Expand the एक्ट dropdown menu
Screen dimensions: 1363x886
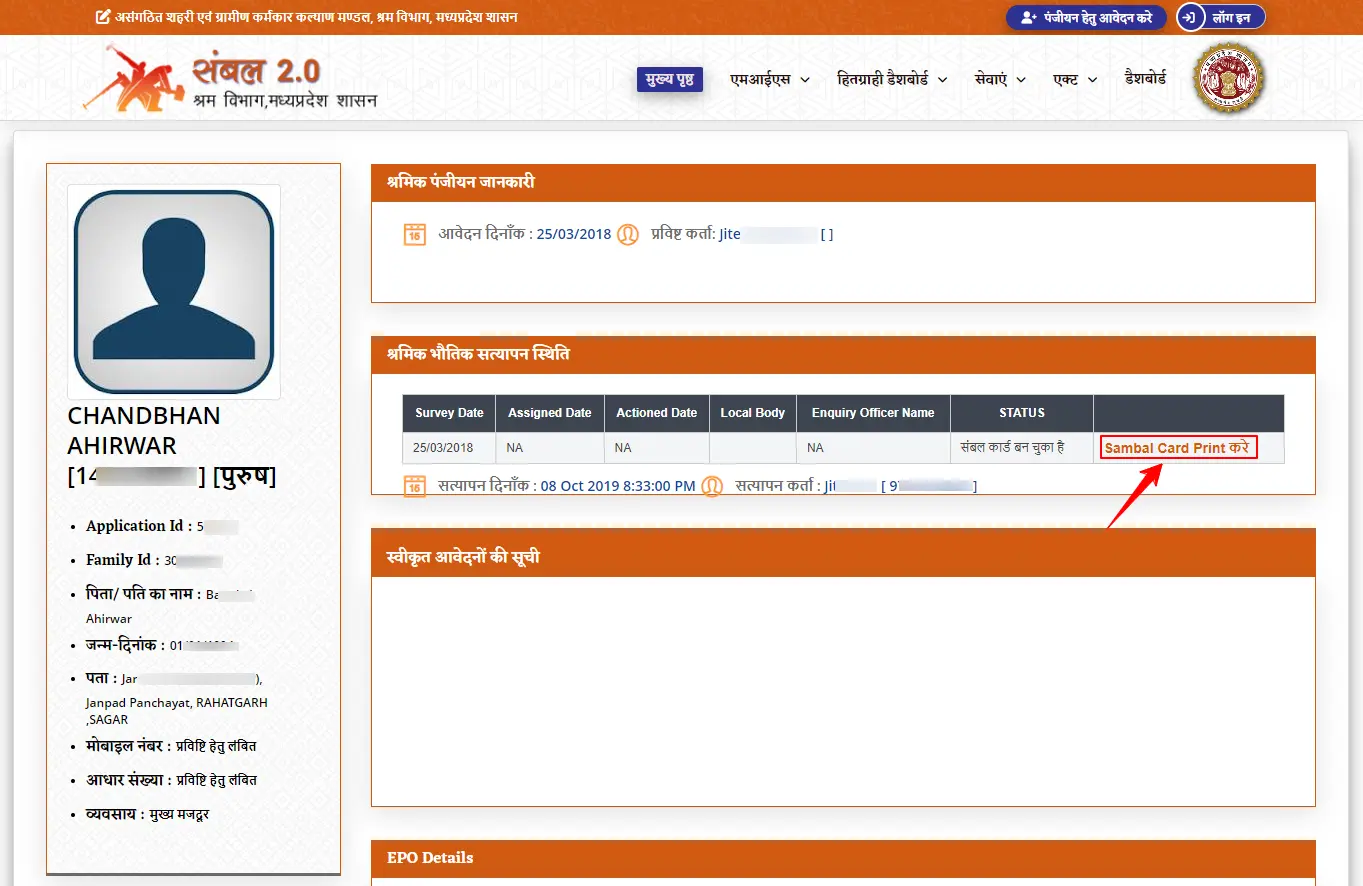pyautogui.click(x=1075, y=79)
